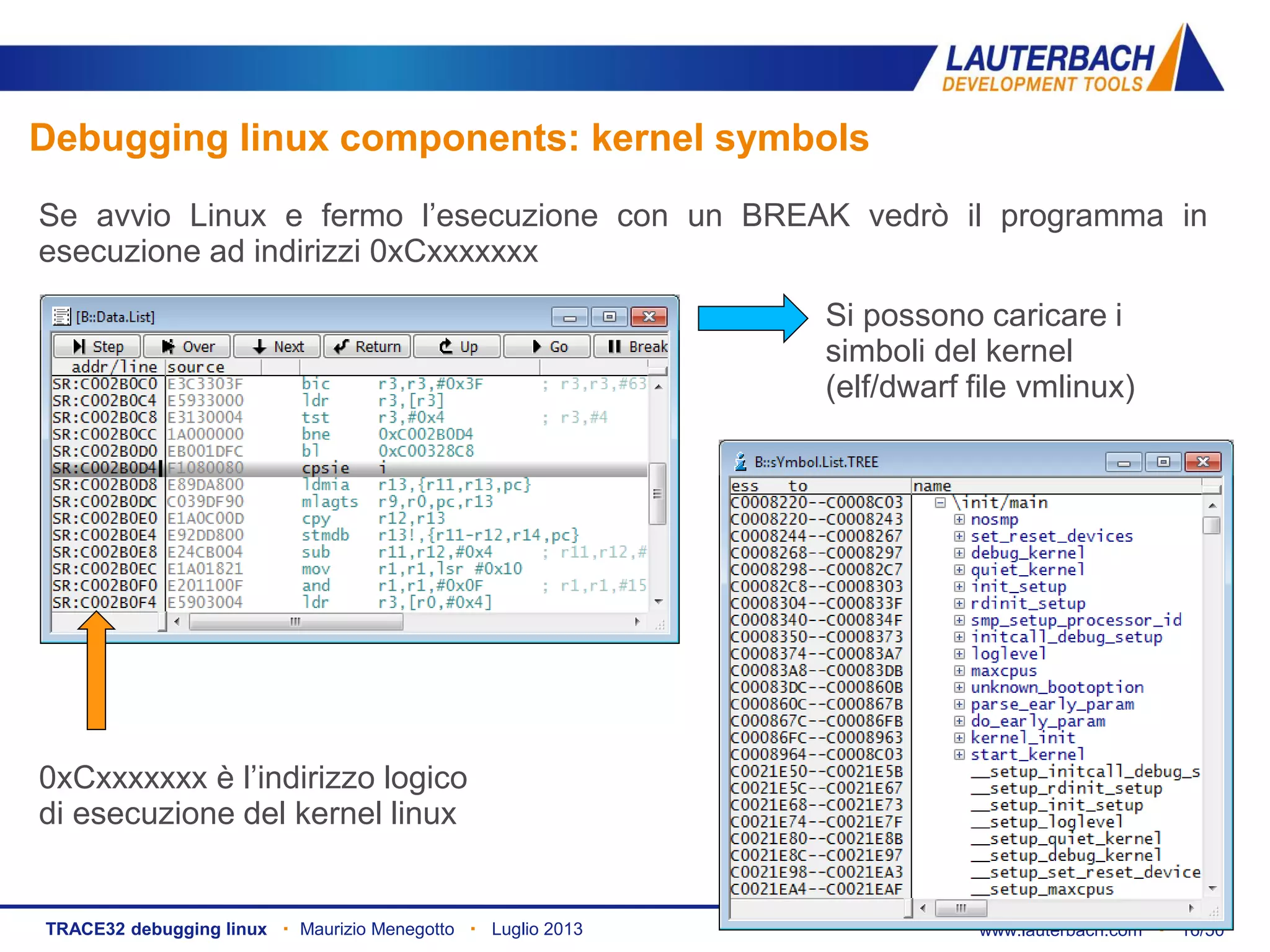Viewport: 1270px width, 952px height.
Task: Click Data.List vertical scrollbar thumb
Action: click(657, 494)
